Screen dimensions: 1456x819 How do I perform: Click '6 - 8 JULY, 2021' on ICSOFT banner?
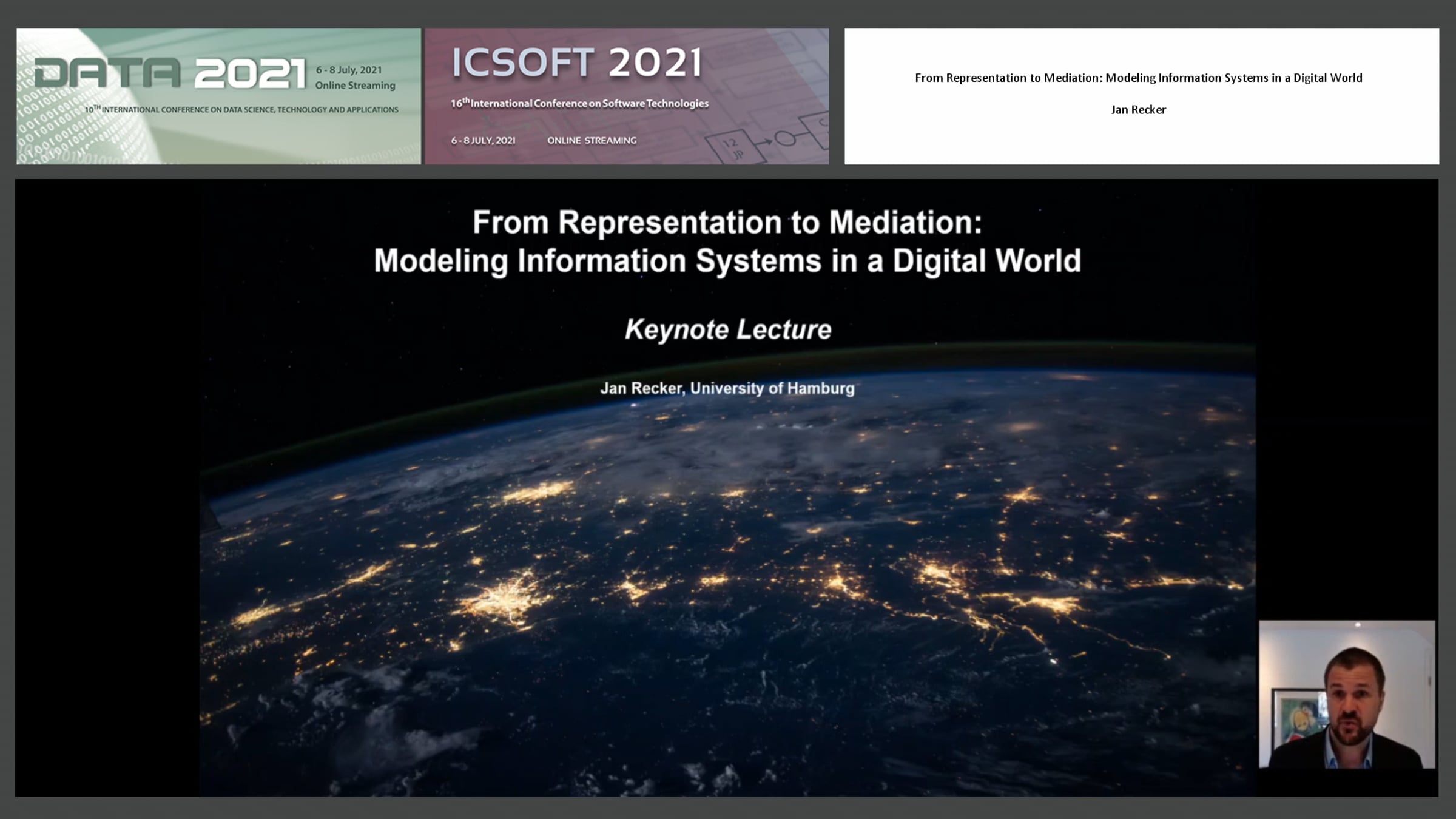tap(483, 140)
